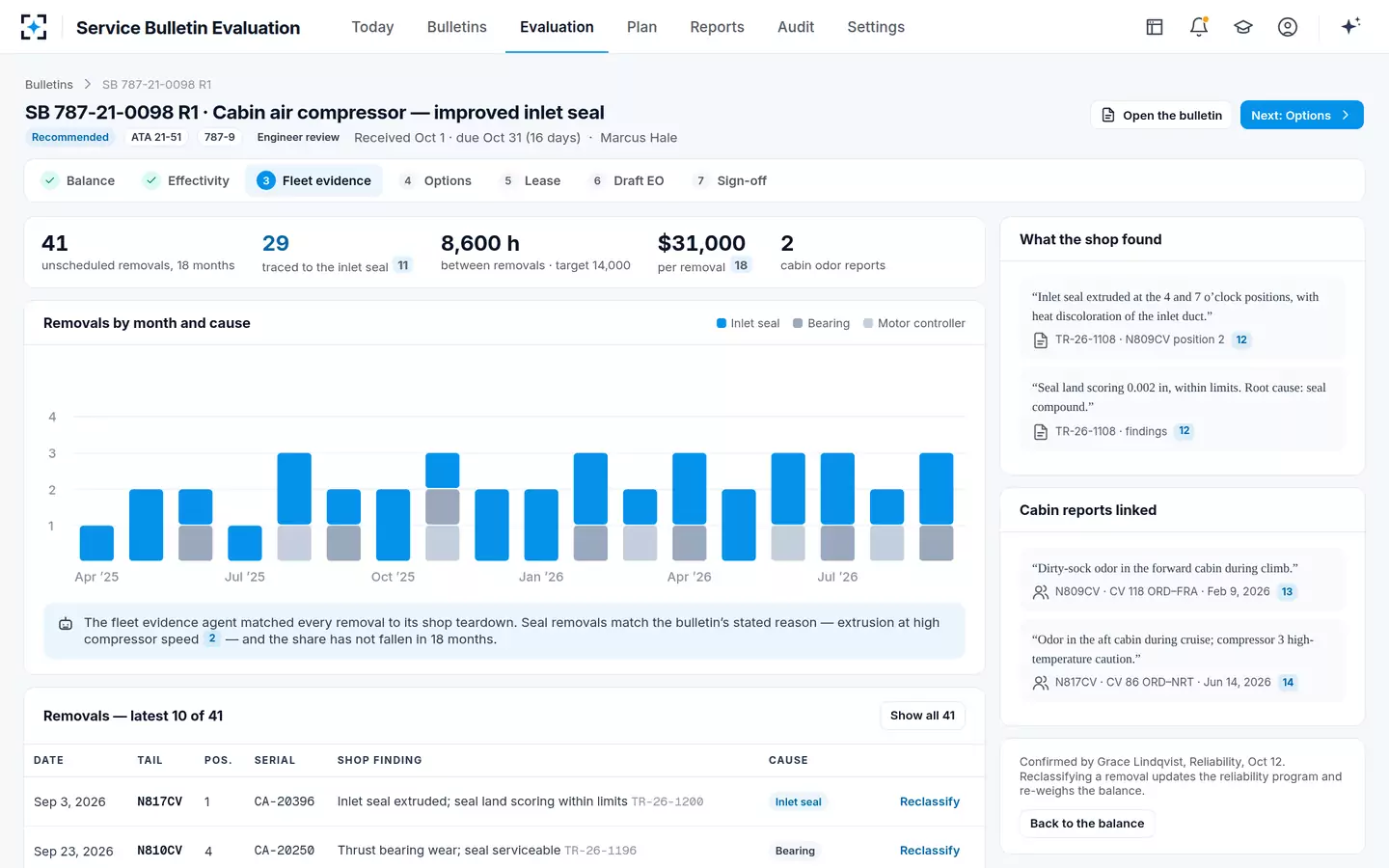Open the AI sparkle assistant icon
Image resolution: width=1389 pixels, height=868 pixels.
pyautogui.click(x=1350, y=26)
